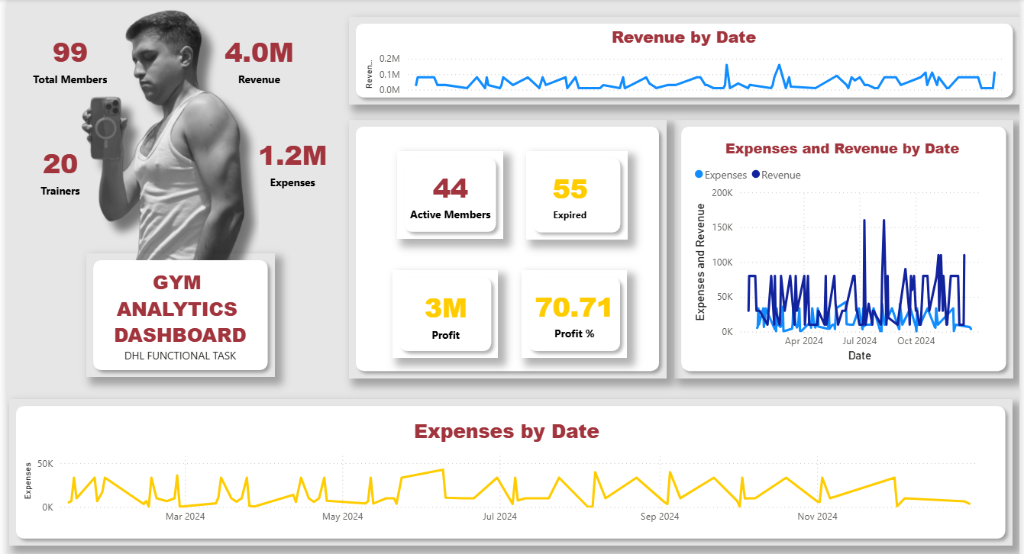The image size is (1024, 554).
Task: Click the Jul 2024 label on Expenses by Date
Action: pos(499,516)
